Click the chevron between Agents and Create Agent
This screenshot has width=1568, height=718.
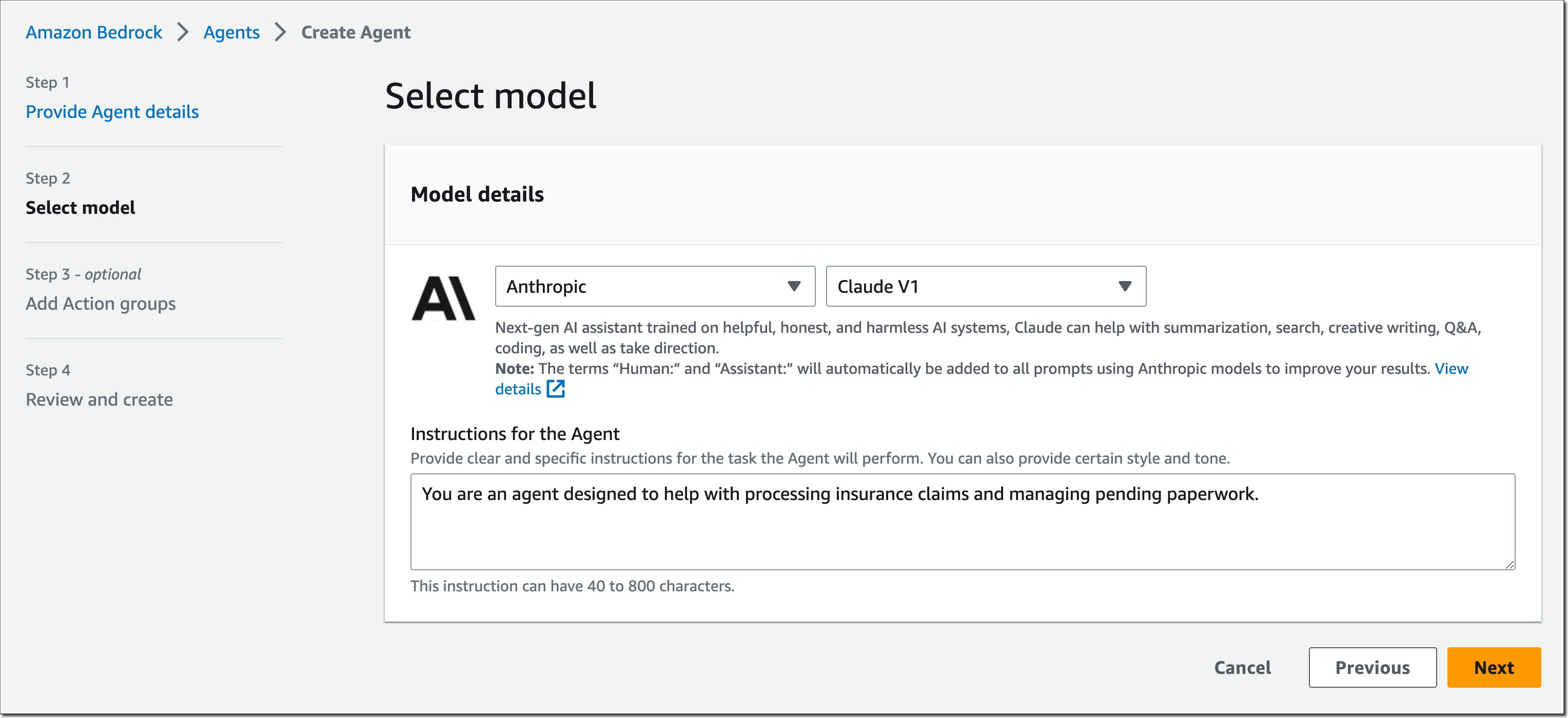(280, 32)
